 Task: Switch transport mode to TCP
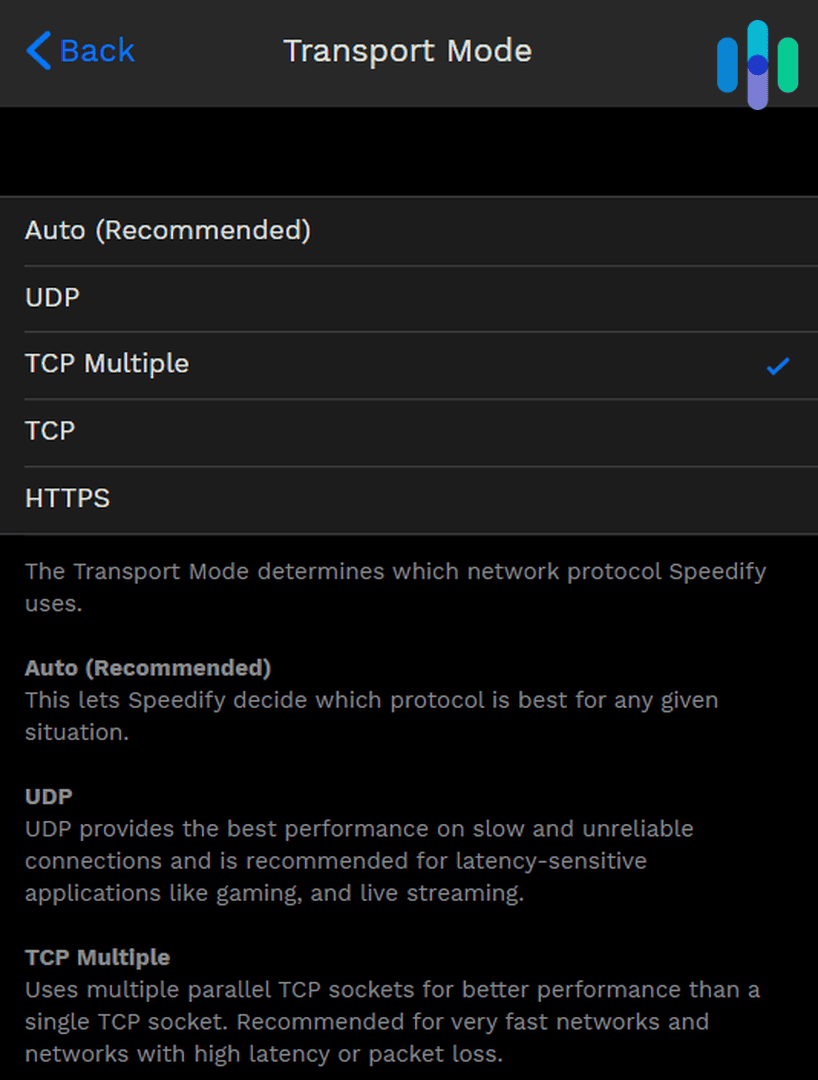(x=49, y=430)
